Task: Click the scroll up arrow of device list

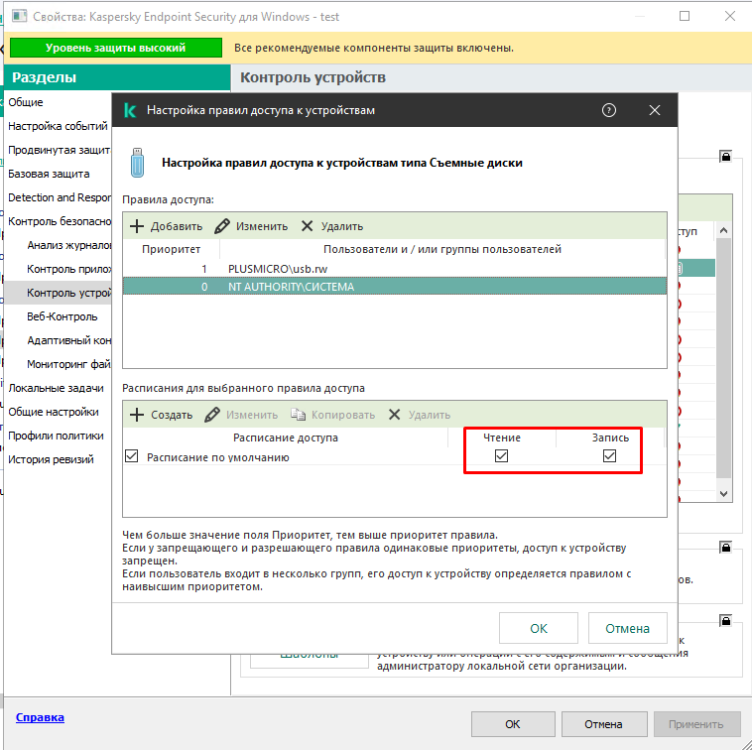Action: [x=724, y=231]
